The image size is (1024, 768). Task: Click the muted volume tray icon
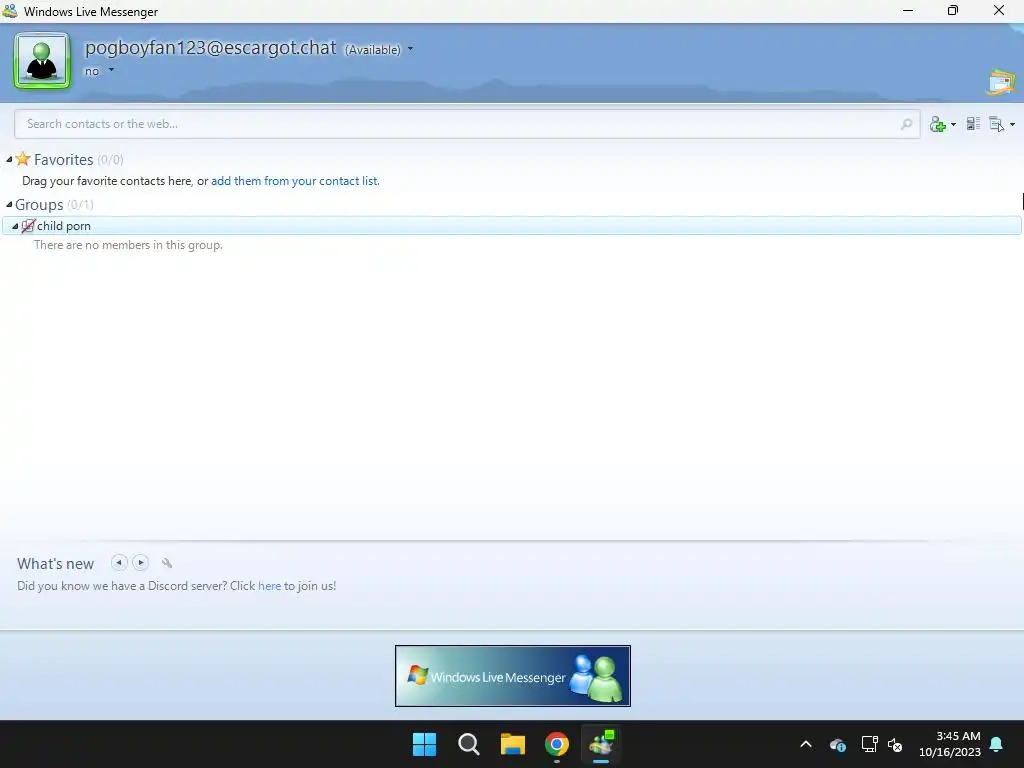[895, 744]
